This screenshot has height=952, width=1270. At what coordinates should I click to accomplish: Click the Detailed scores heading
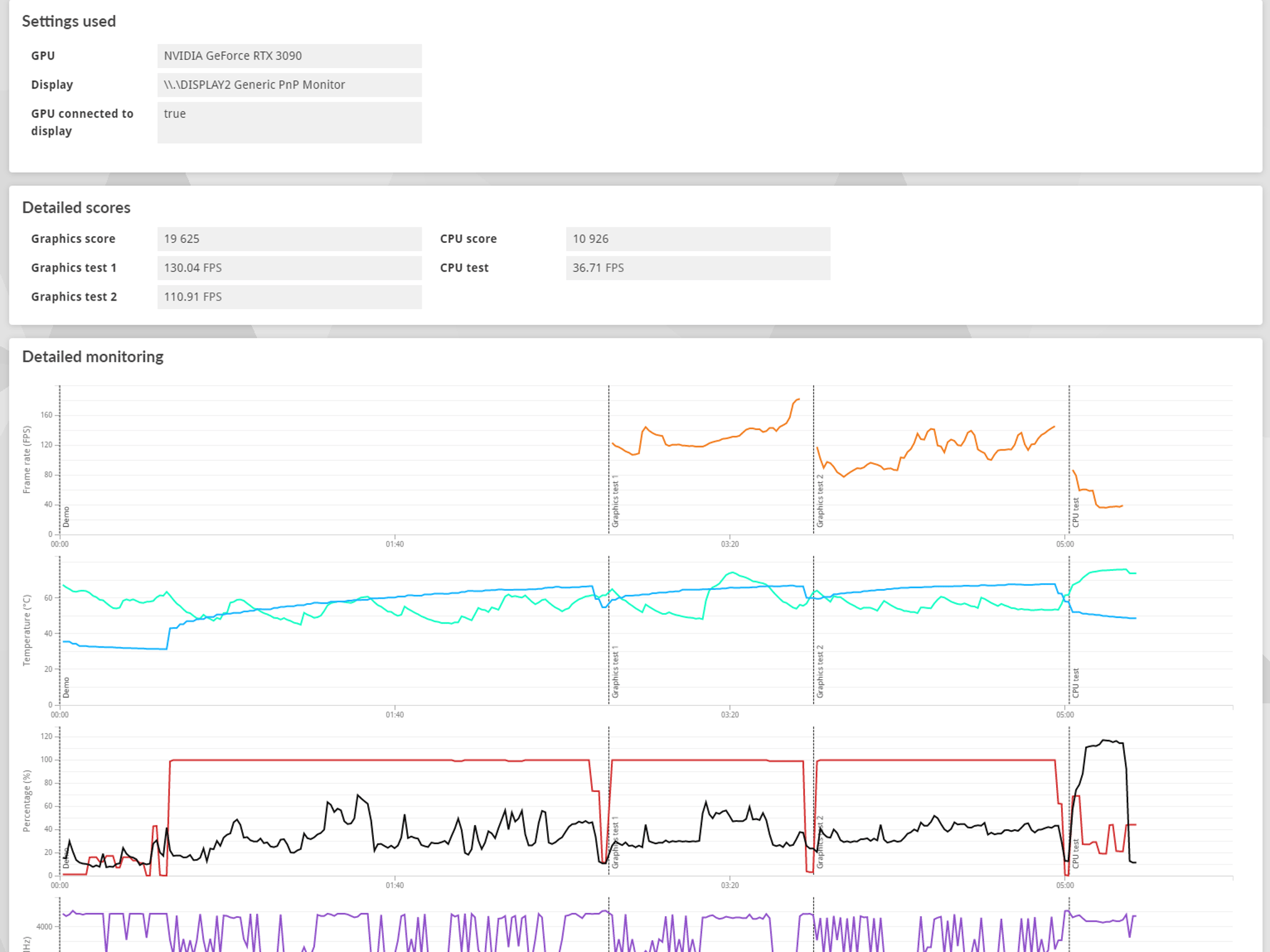pos(76,208)
